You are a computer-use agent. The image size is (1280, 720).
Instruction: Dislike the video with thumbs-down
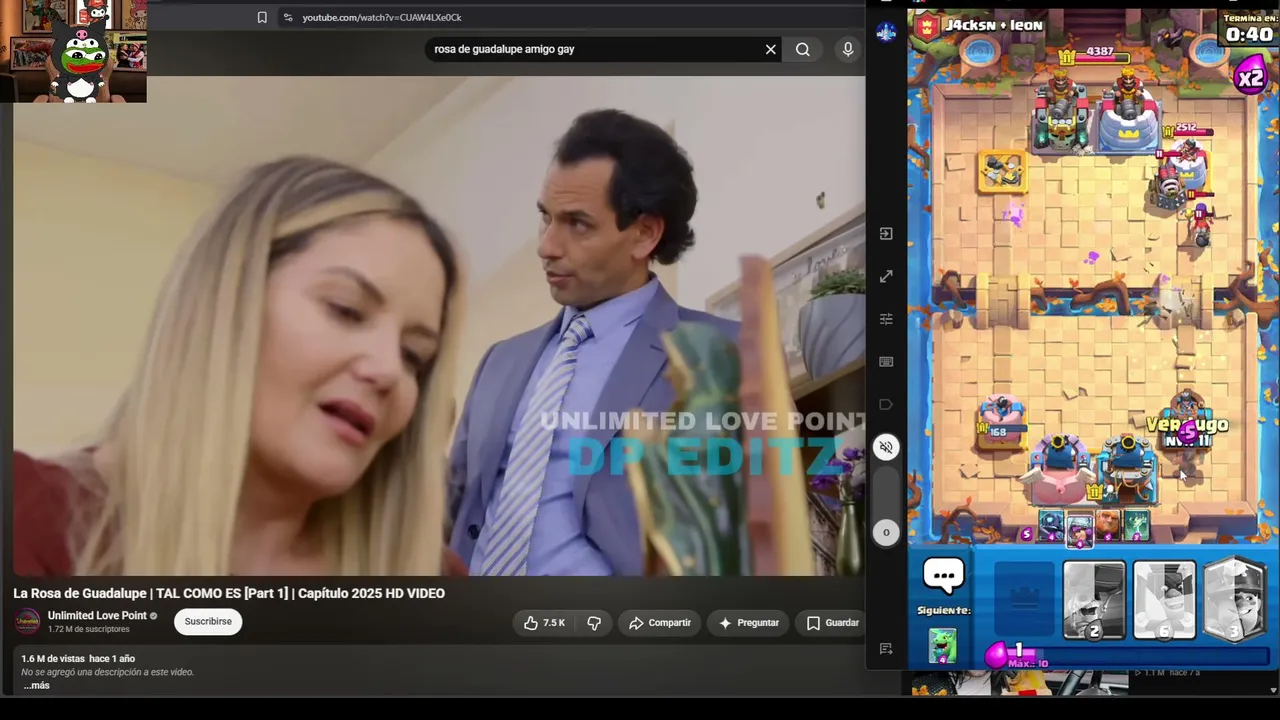click(x=594, y=623)
